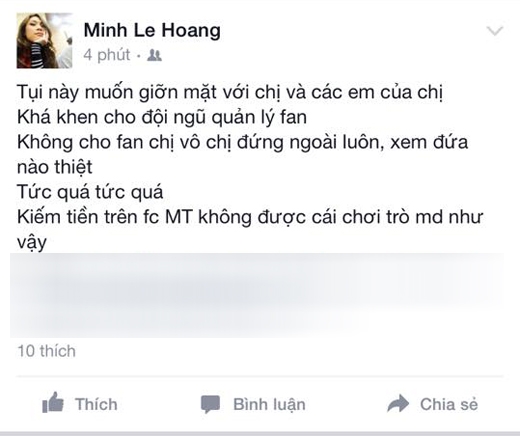Click the line starting "Khá khen cho"

(x=162, y=118)
